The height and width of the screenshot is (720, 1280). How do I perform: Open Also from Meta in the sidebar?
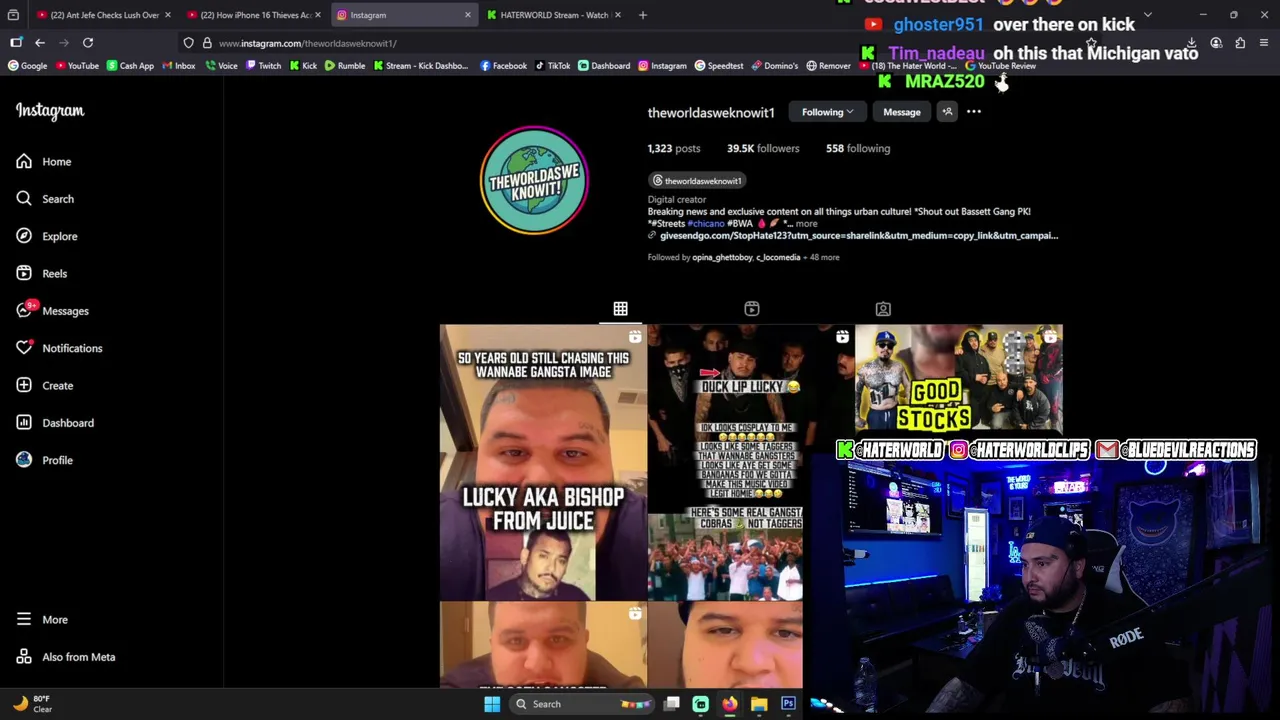click(x=66, y=657)
